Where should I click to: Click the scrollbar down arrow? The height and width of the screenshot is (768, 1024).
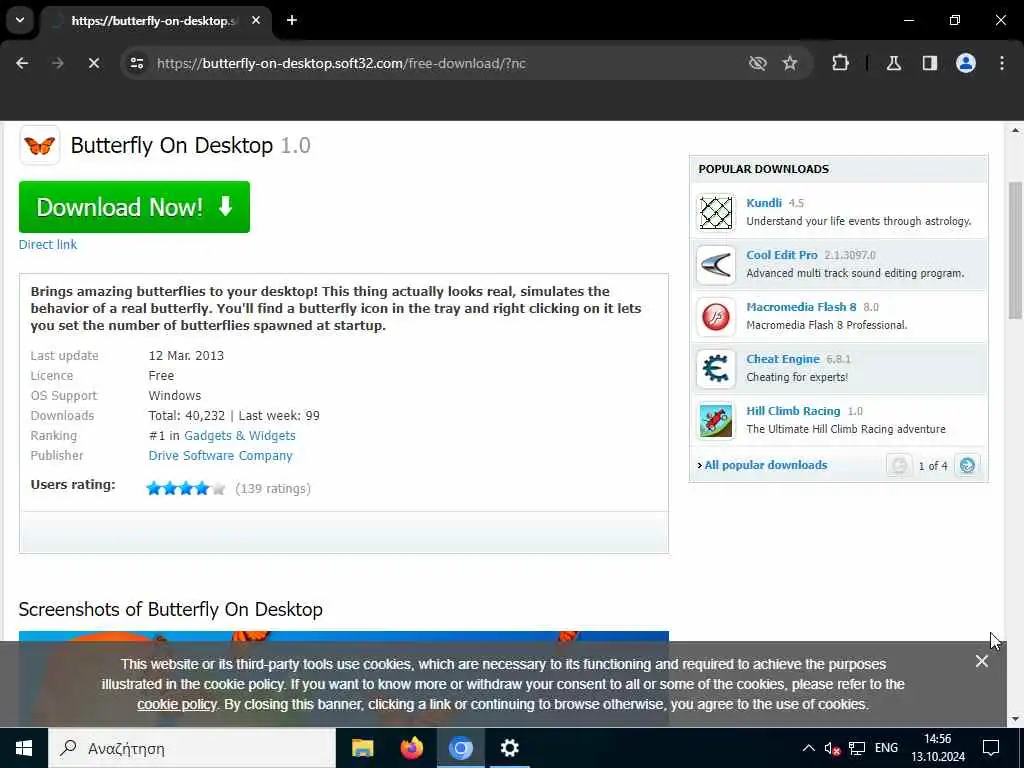click(1016, 719)
